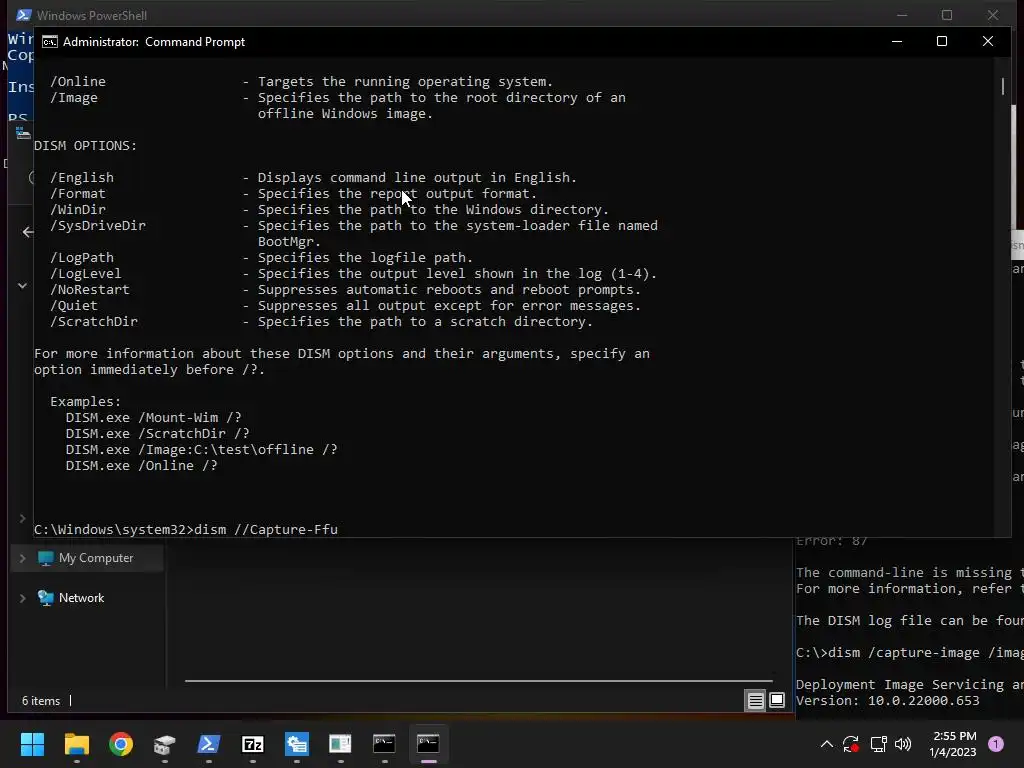Click the horizontal scrollbar in Explorer pane
Image resolution: width=1024 pixels, height=768 pixels.
pyautogui.click(x=479, y=680)
